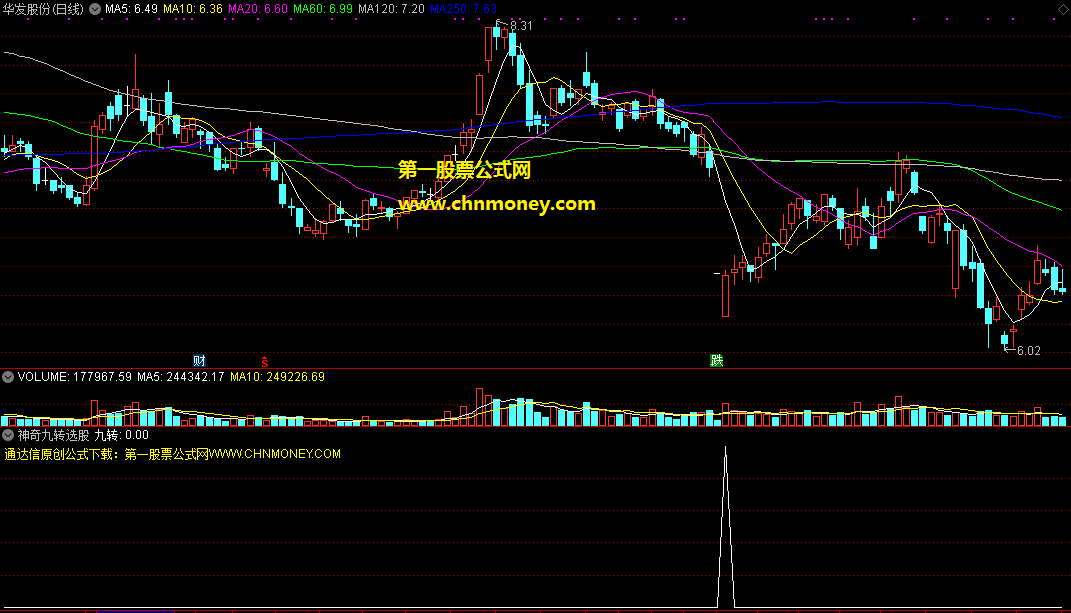
Task: Click the 神奇九转选股 indicator name
Action: (53, 435)
